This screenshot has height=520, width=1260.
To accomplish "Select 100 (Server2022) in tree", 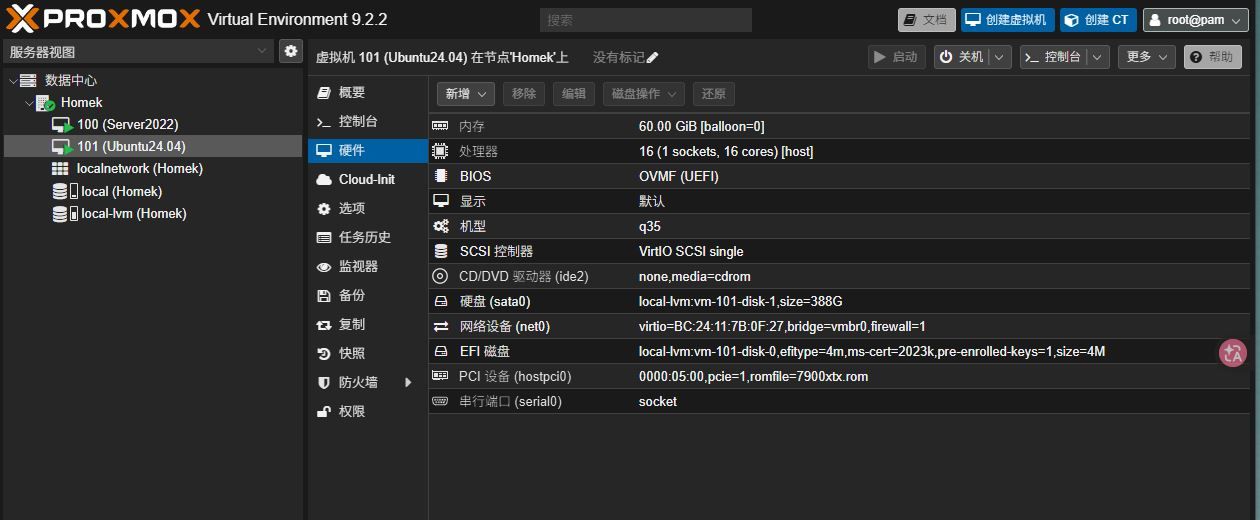I will [128, 125].
